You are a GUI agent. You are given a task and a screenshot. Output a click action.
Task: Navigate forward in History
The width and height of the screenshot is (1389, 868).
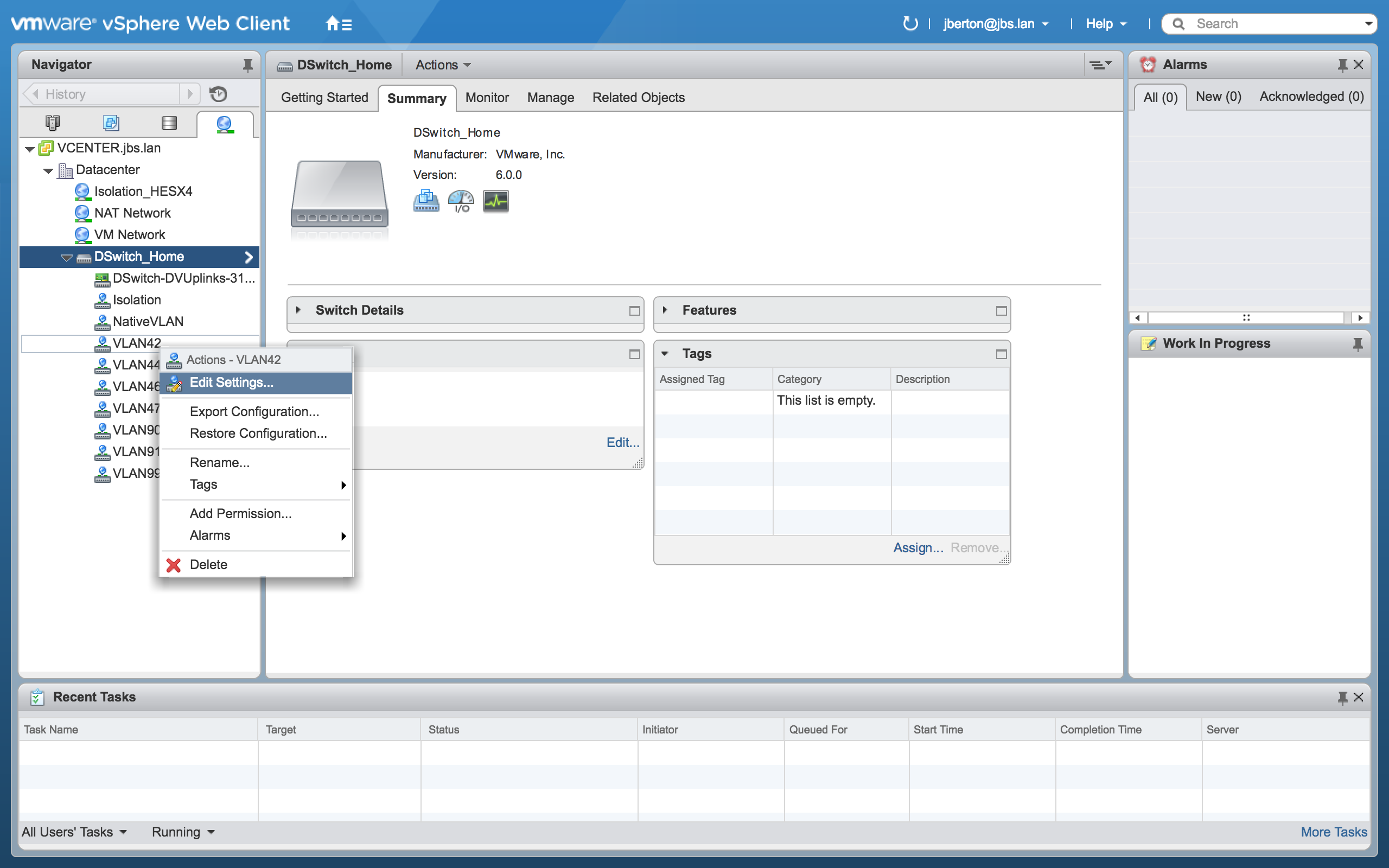[x=190, y=93]
